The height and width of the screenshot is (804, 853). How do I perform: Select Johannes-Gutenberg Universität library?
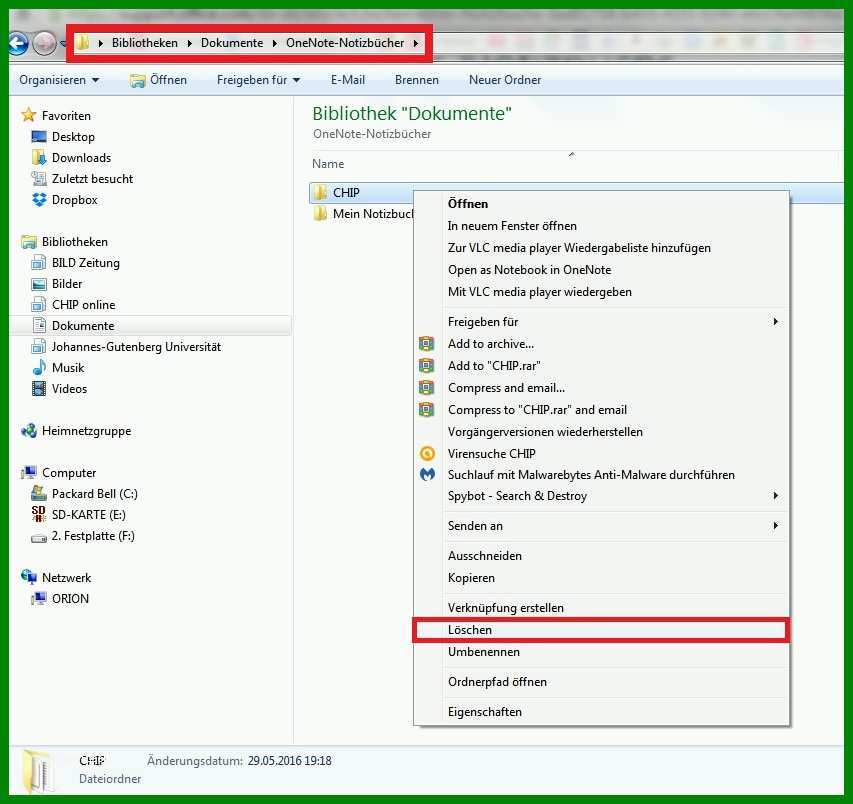point(136,347)
